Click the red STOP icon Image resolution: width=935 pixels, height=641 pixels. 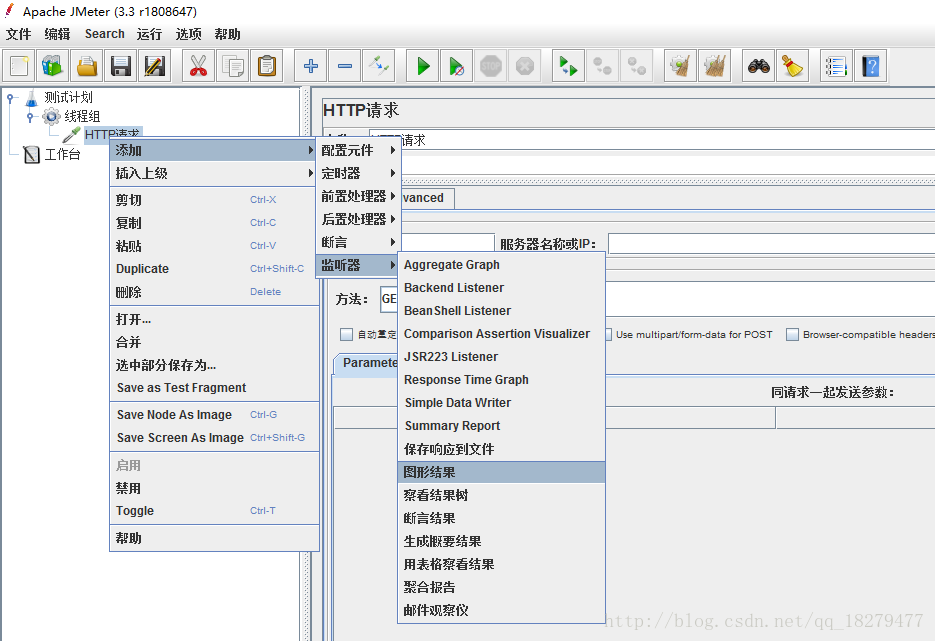click(491, 66)
